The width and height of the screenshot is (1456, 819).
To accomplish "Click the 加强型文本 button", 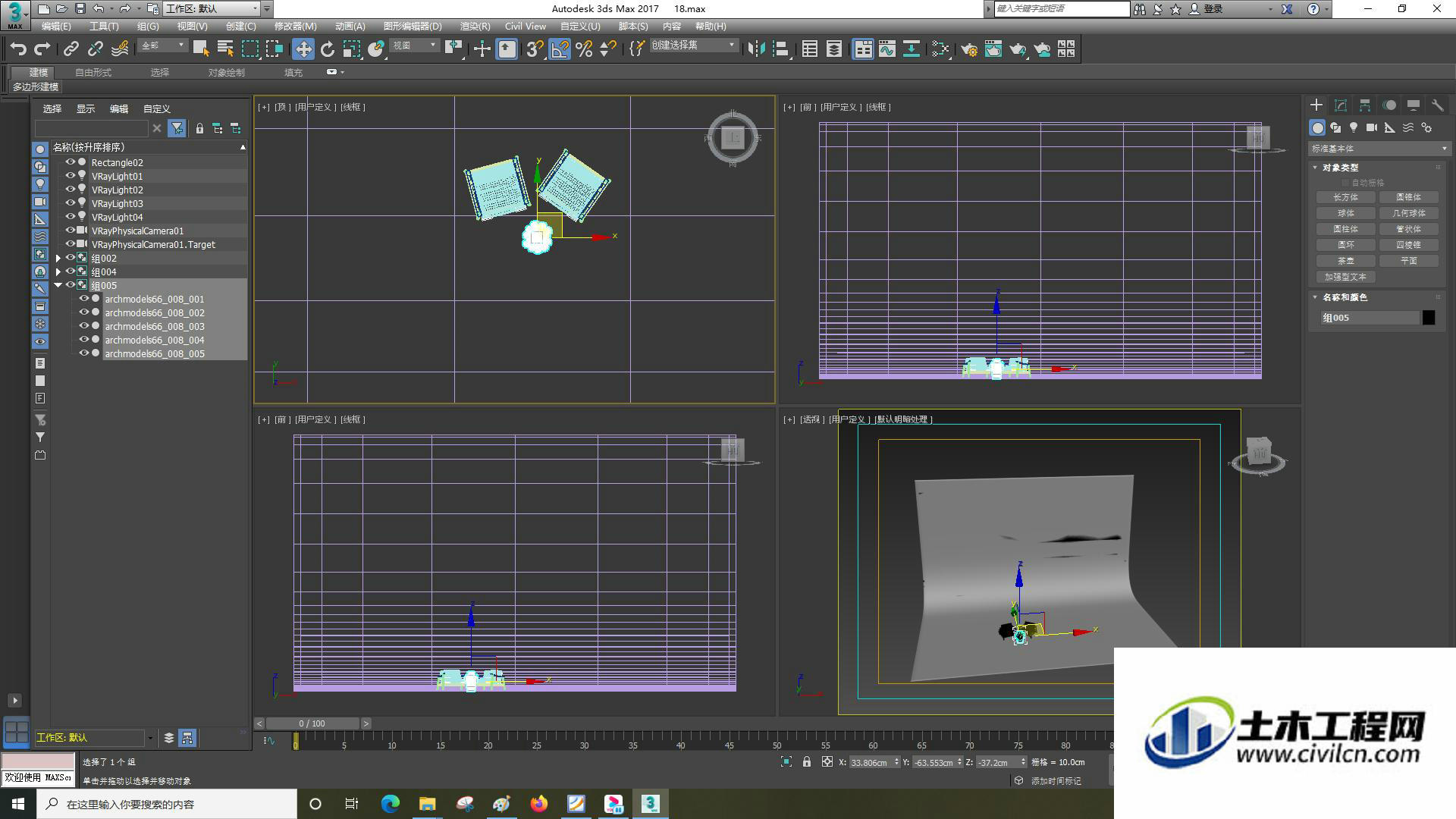I will (1346, 277).
